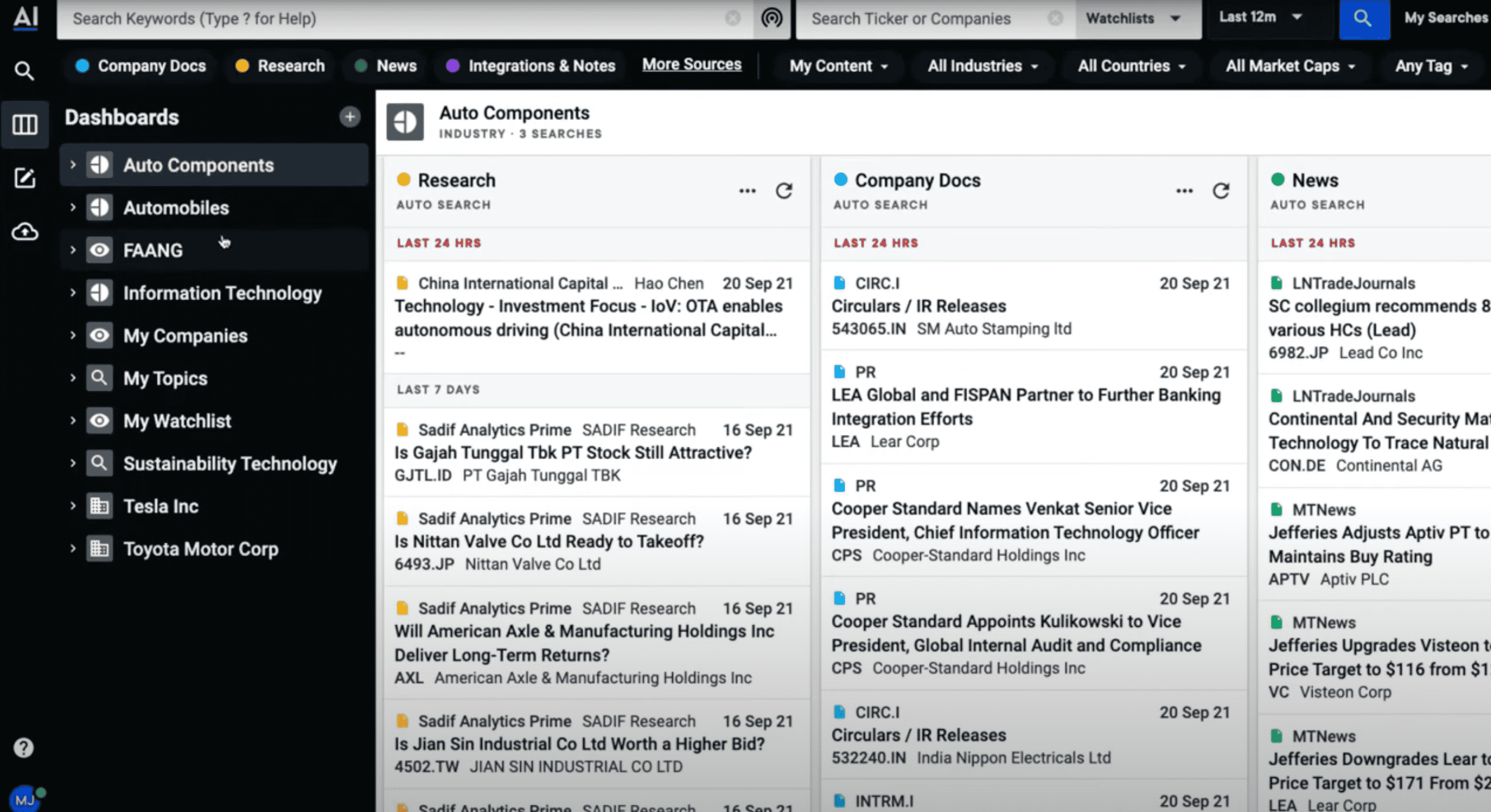Toggle the Company Docs source filter
This screenshot has height=812, width=1491.
141,66
